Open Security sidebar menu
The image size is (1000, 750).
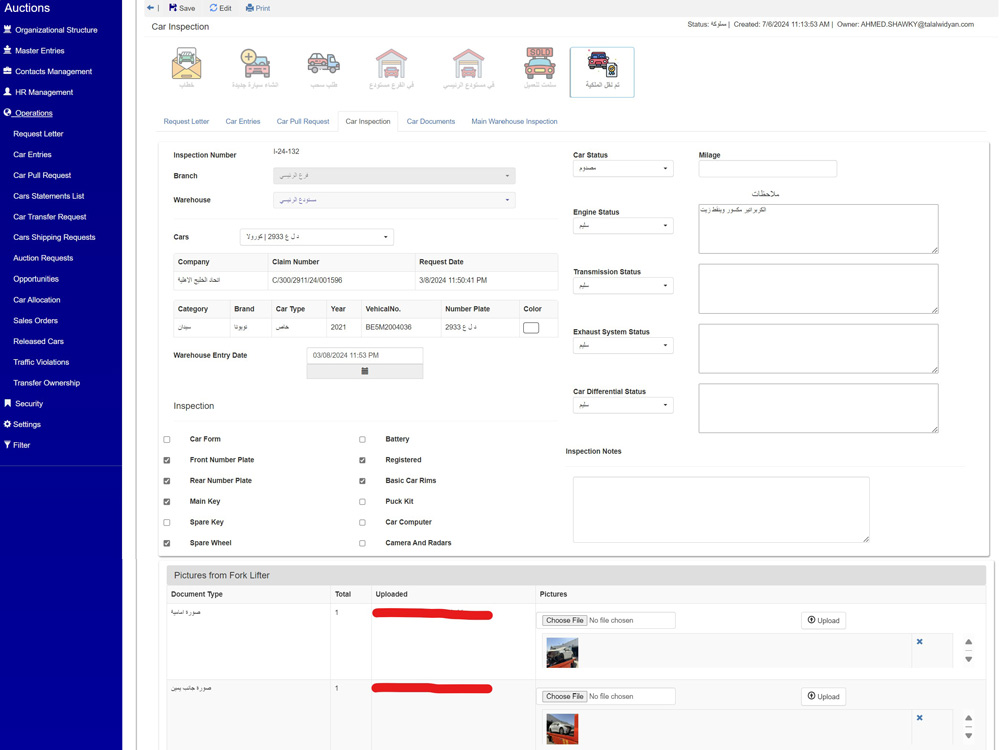(x=29, y=404)
